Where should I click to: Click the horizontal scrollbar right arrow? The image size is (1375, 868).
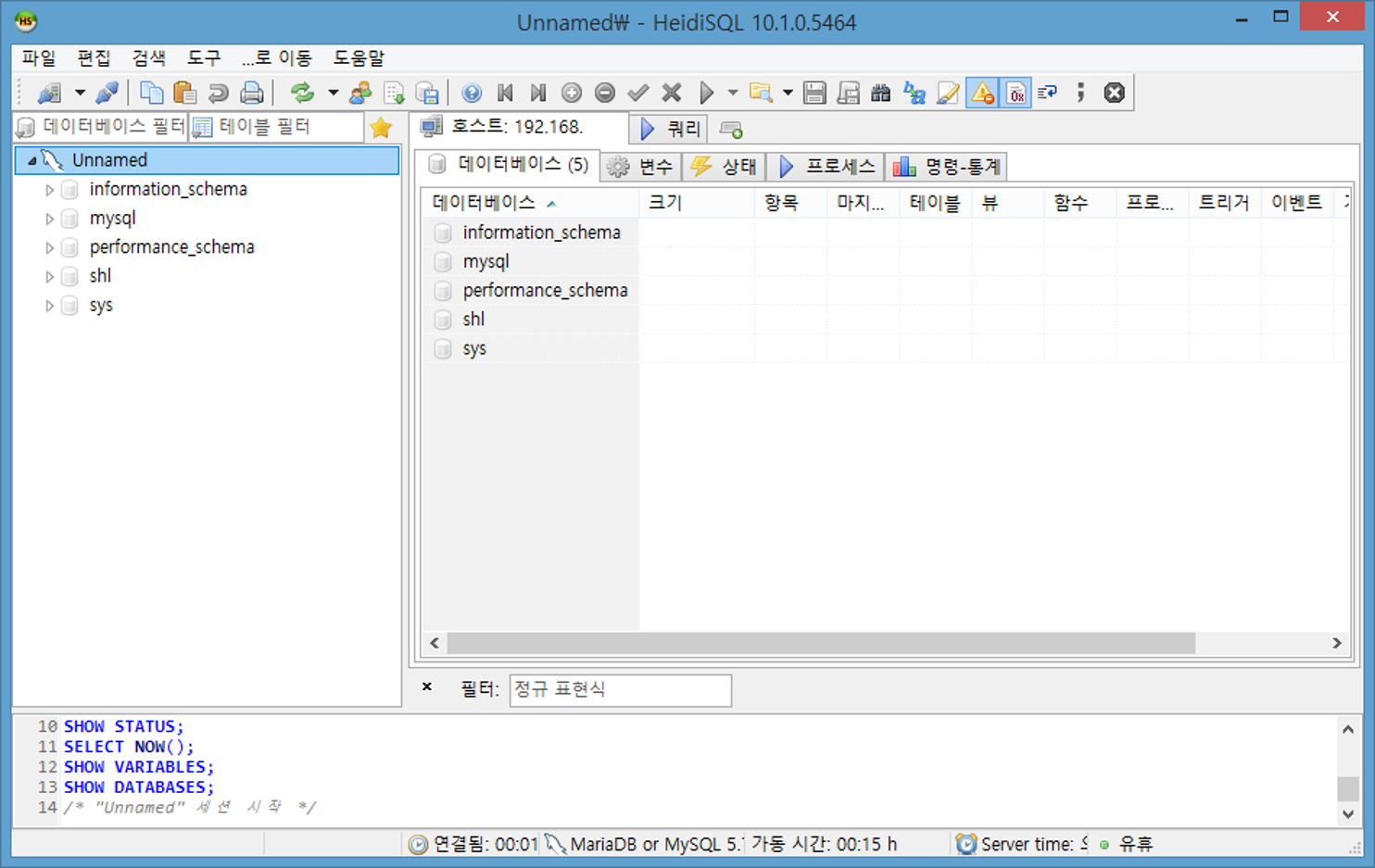pos(1337,643)
